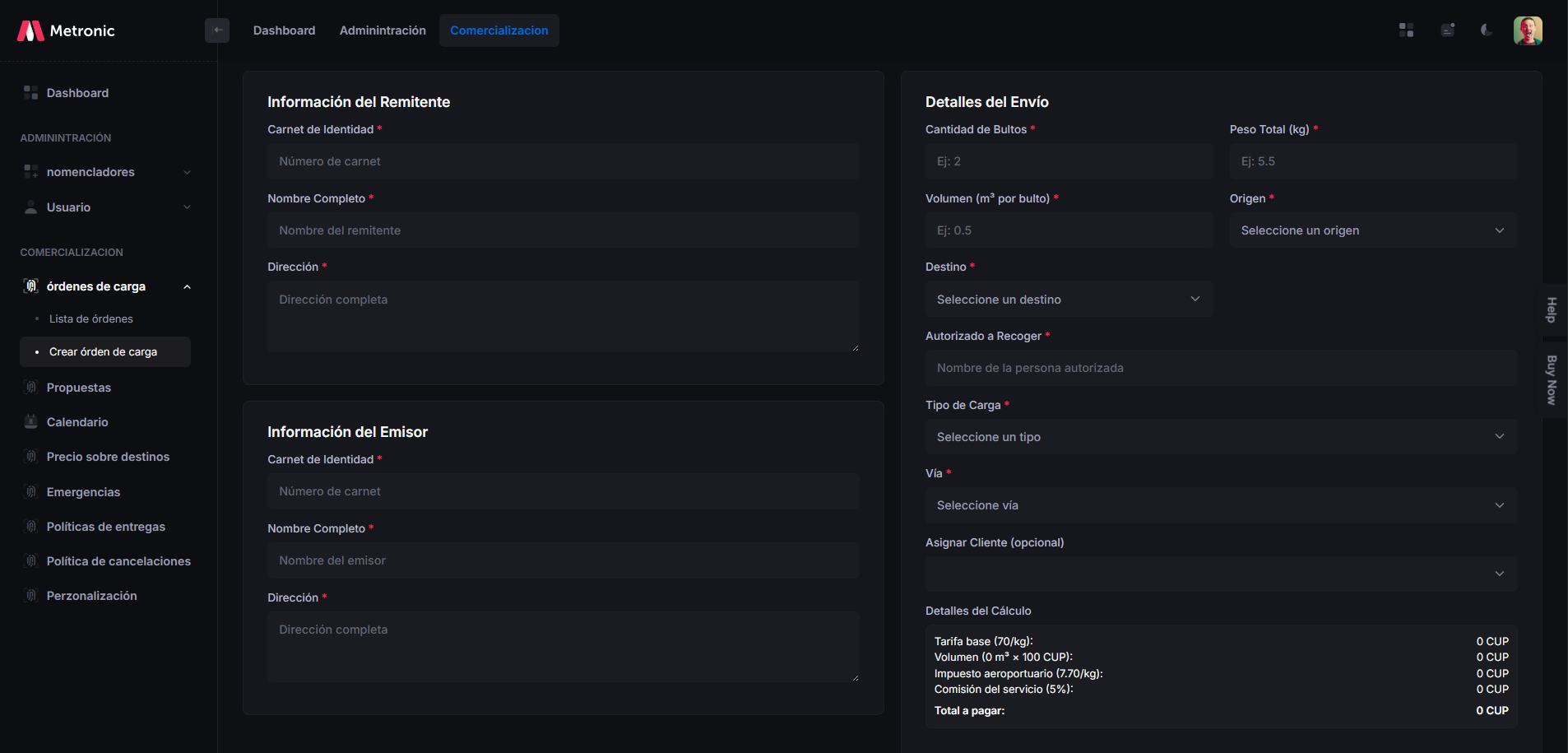Toggle dark mode moon icon
This screenshot has width=1568, height=753.
point(1487,30)
